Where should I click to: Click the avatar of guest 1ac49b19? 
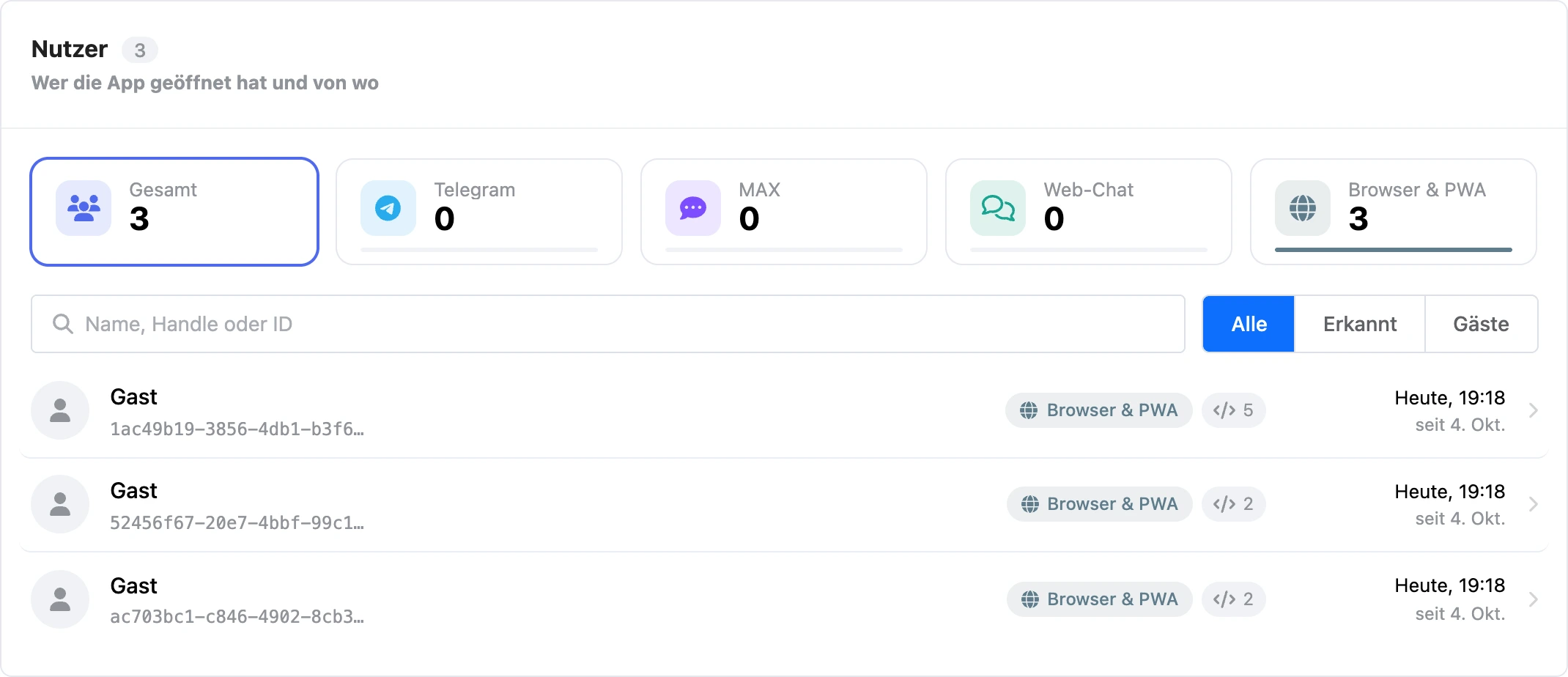60,410
